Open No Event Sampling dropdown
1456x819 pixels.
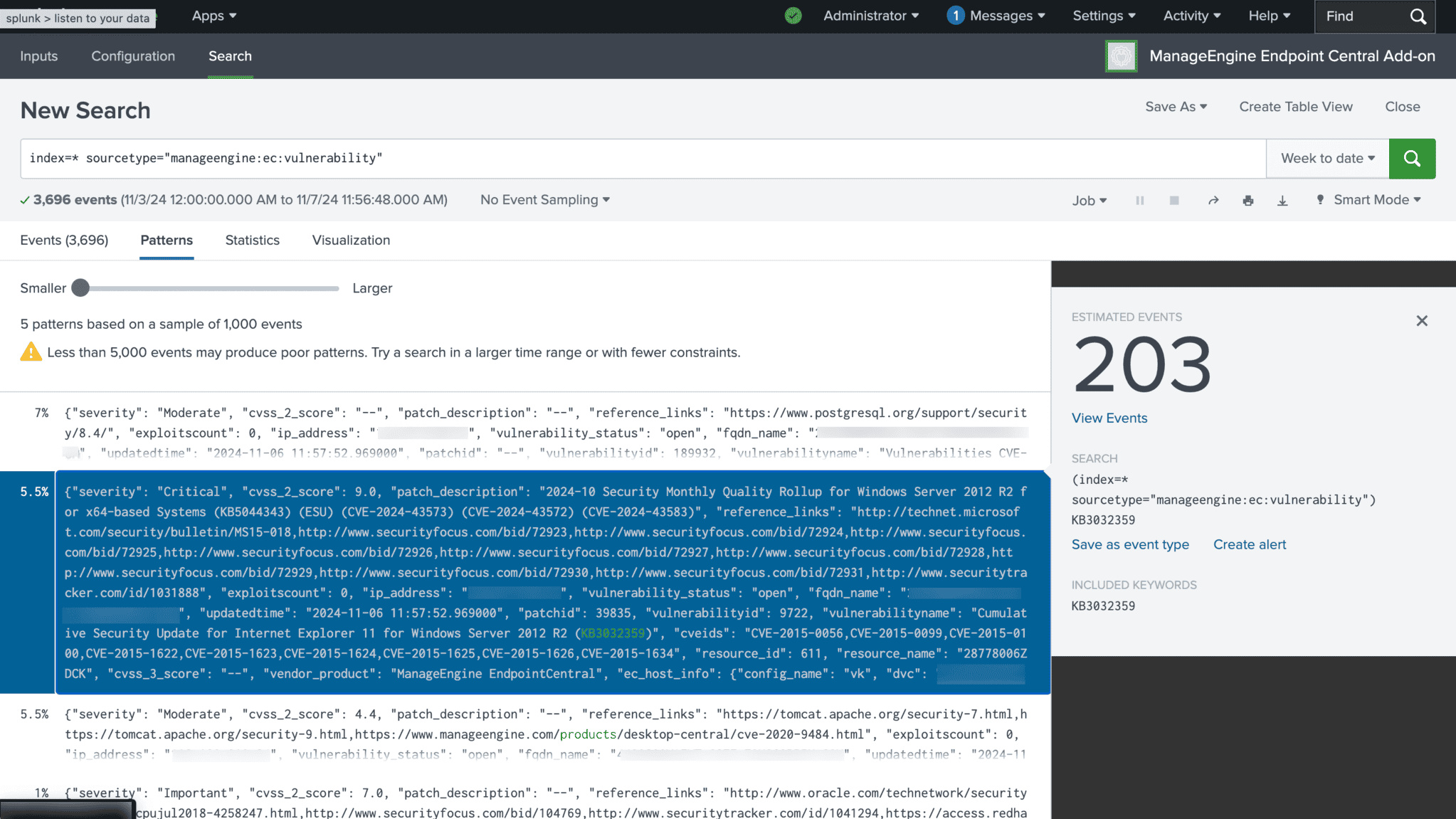[x=545, y=200]
